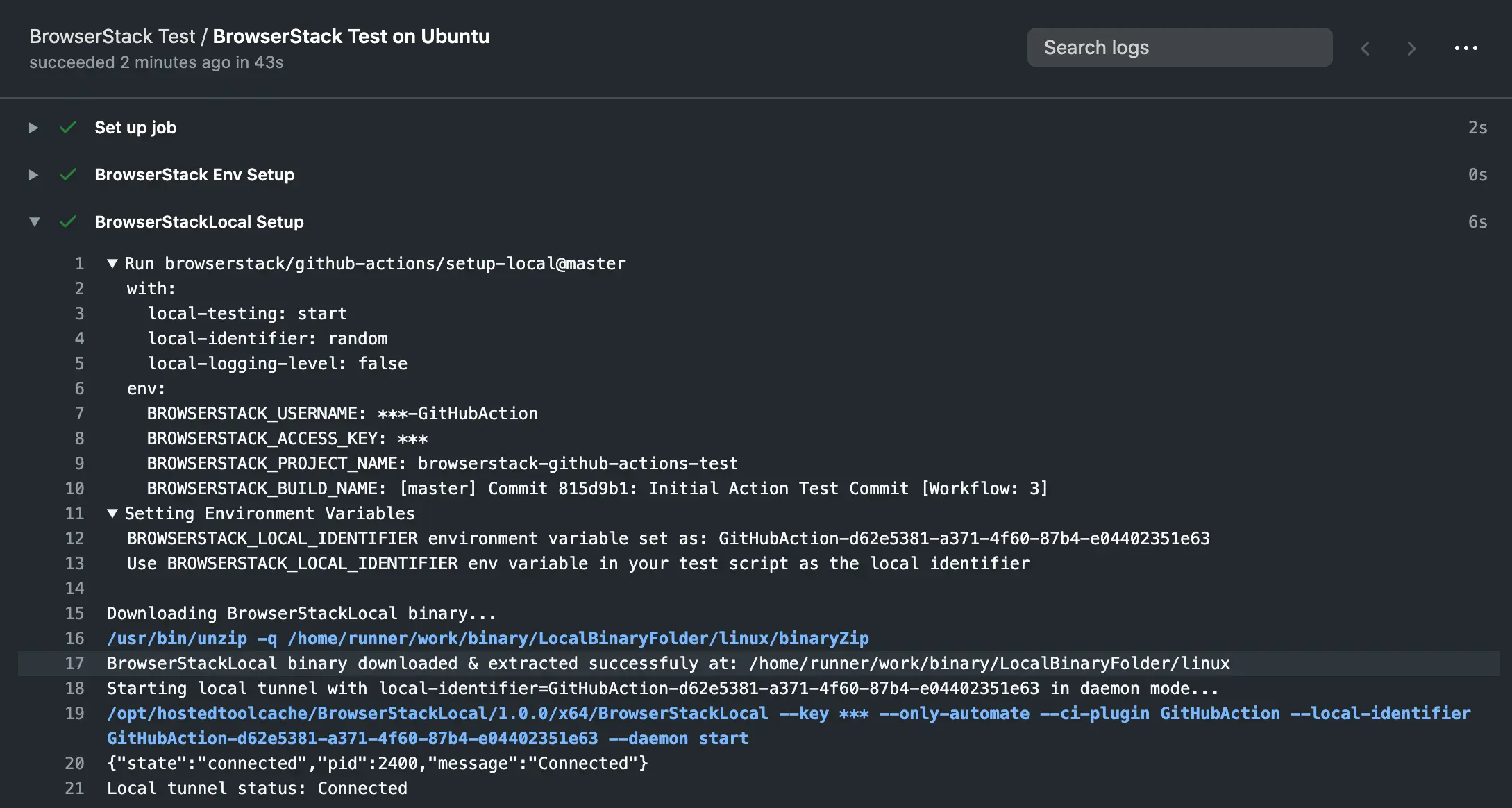Image resolution: width=1512 pixels, height=808 pixels.
Task: Click line number 21 of the log
Action: point(74,789)
